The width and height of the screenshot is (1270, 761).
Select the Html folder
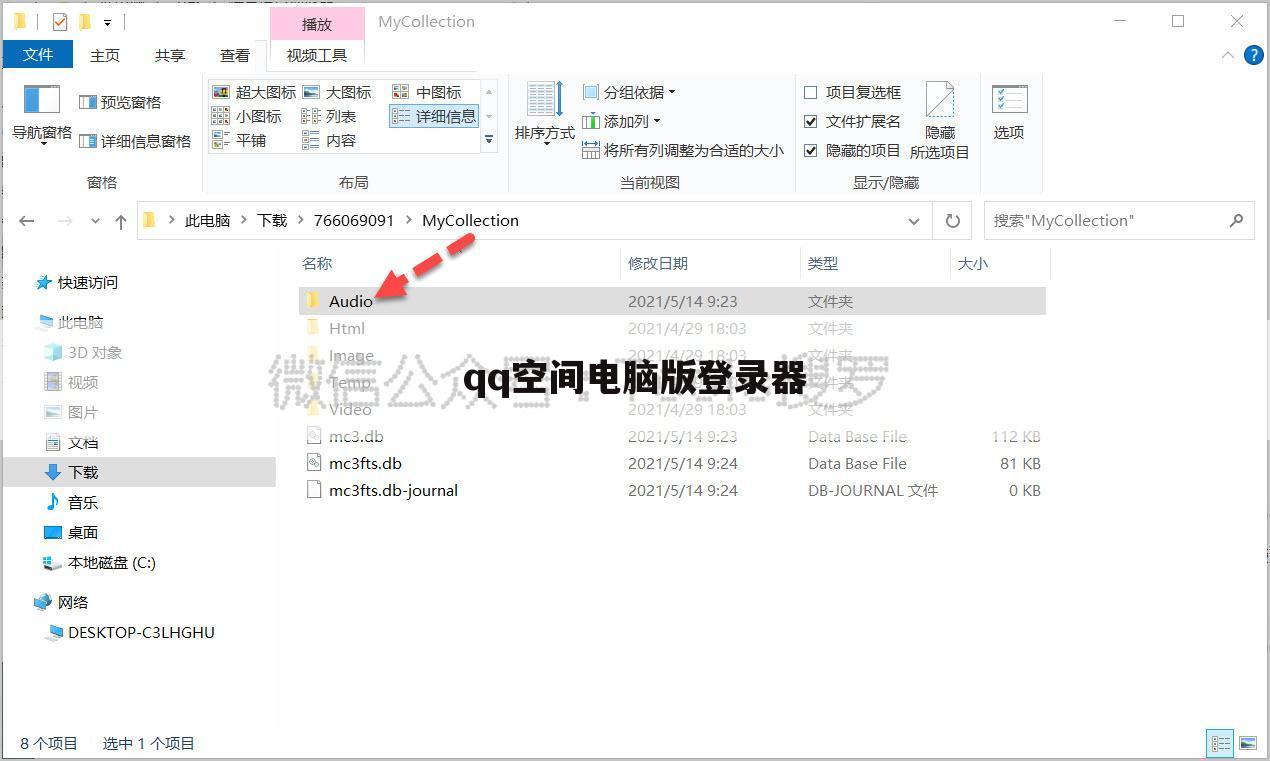click(347, 328)
